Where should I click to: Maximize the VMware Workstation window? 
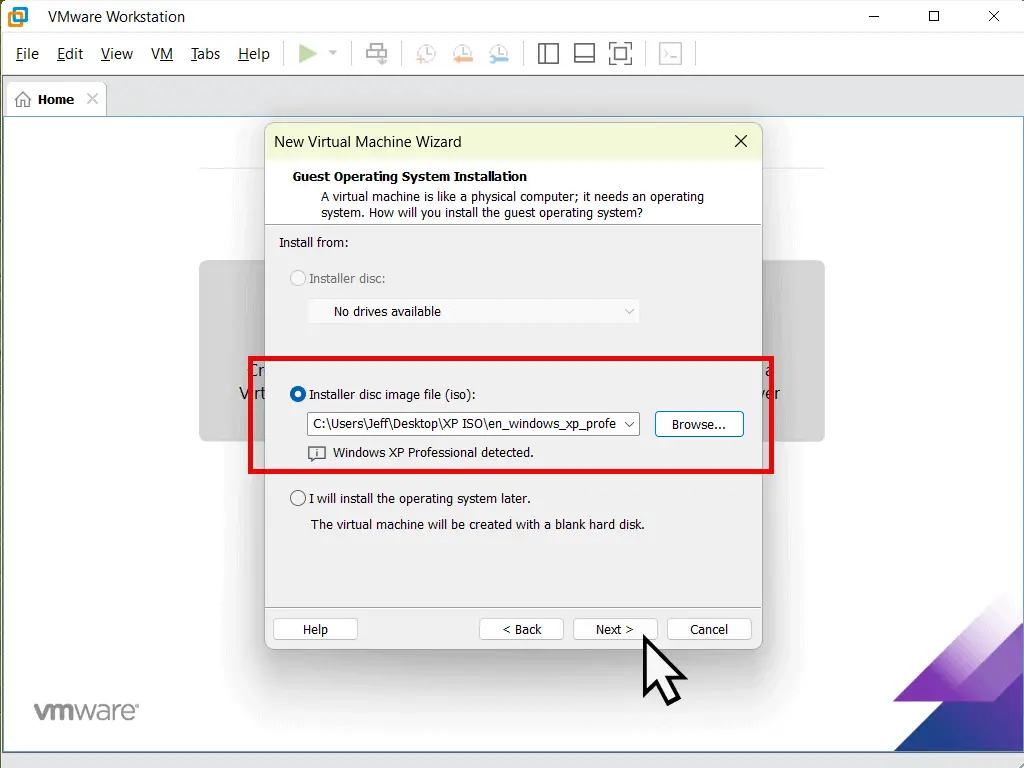(x=934, y=16)
